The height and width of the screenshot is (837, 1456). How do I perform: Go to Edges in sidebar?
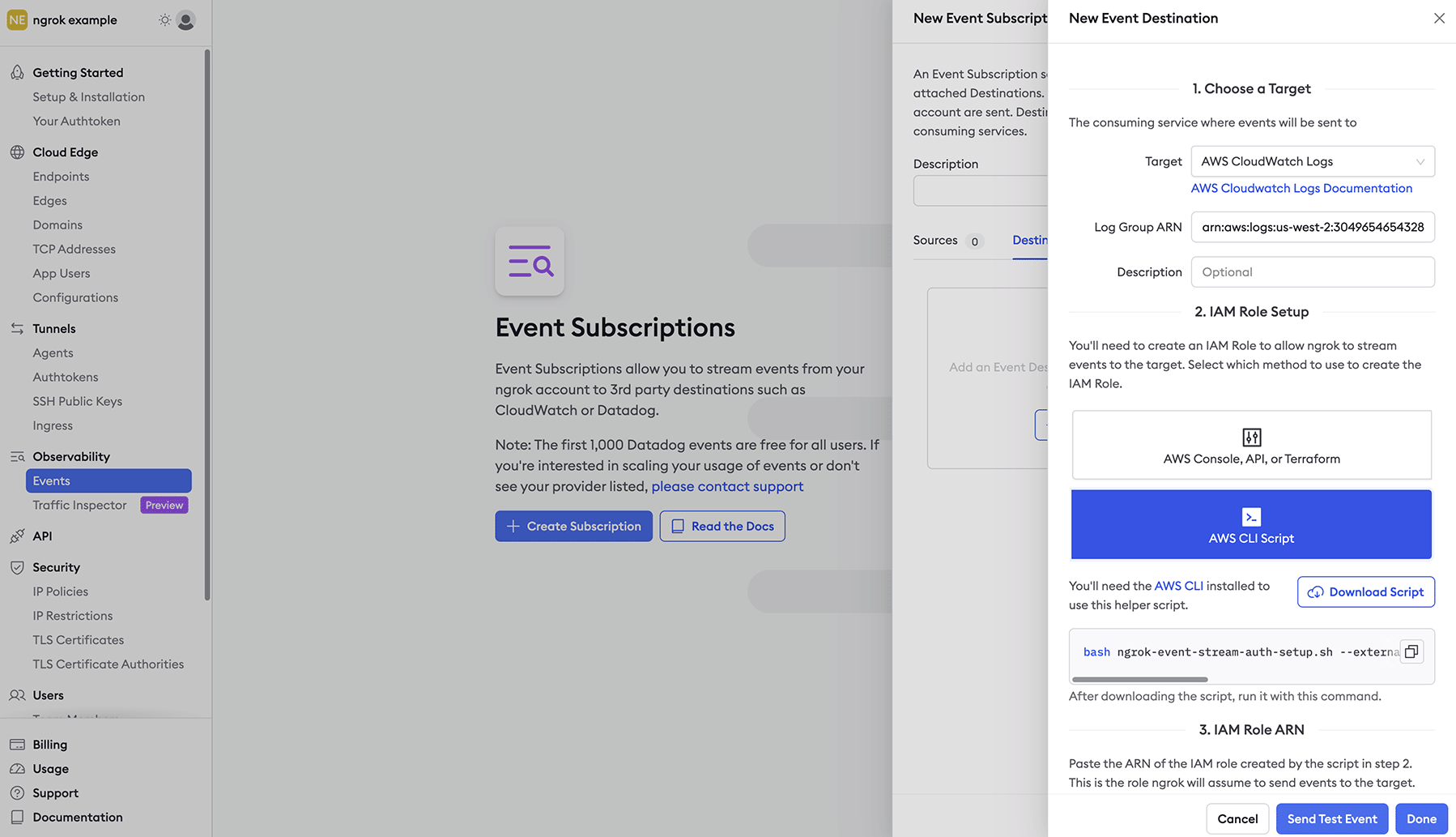(x=49, y=200)
